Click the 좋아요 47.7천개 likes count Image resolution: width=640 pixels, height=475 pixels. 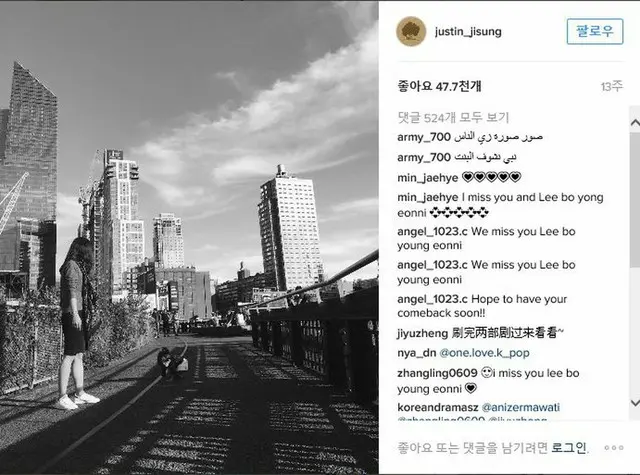point(439,86)
